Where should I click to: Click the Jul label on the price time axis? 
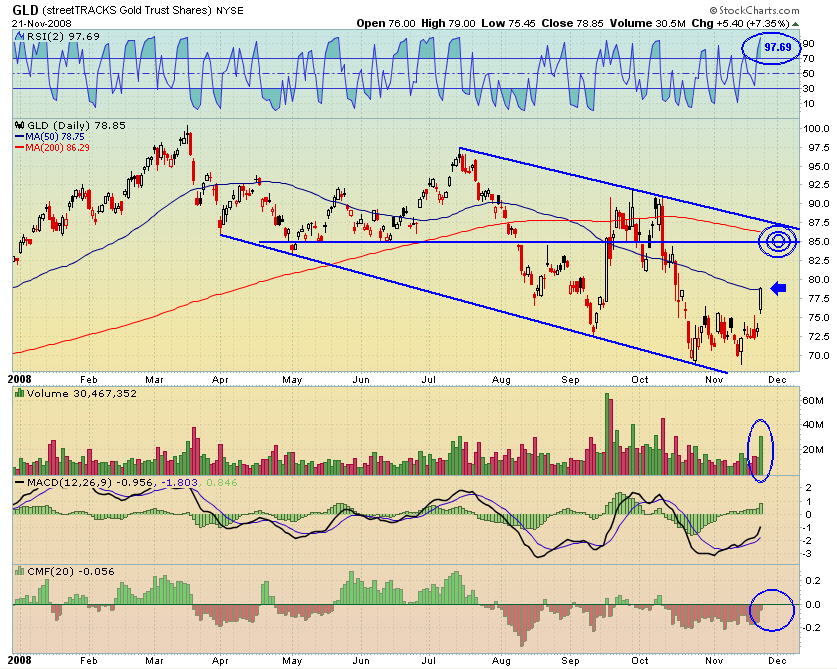[x=429, y=380]
